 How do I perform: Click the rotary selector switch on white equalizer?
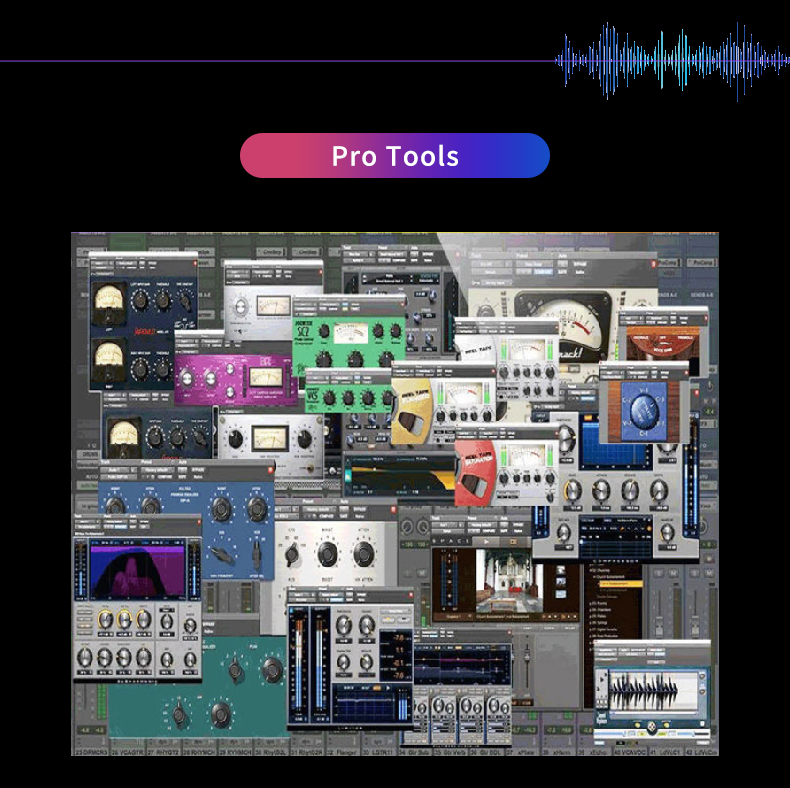[x=292, y=555]
